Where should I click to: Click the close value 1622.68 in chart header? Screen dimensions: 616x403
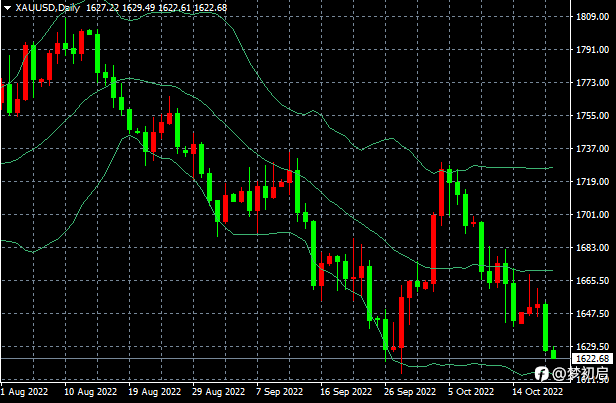211,7
